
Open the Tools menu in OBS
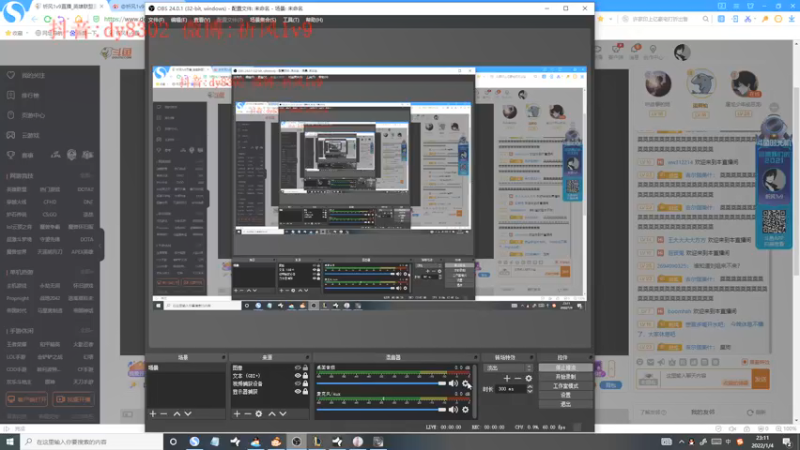291,20
